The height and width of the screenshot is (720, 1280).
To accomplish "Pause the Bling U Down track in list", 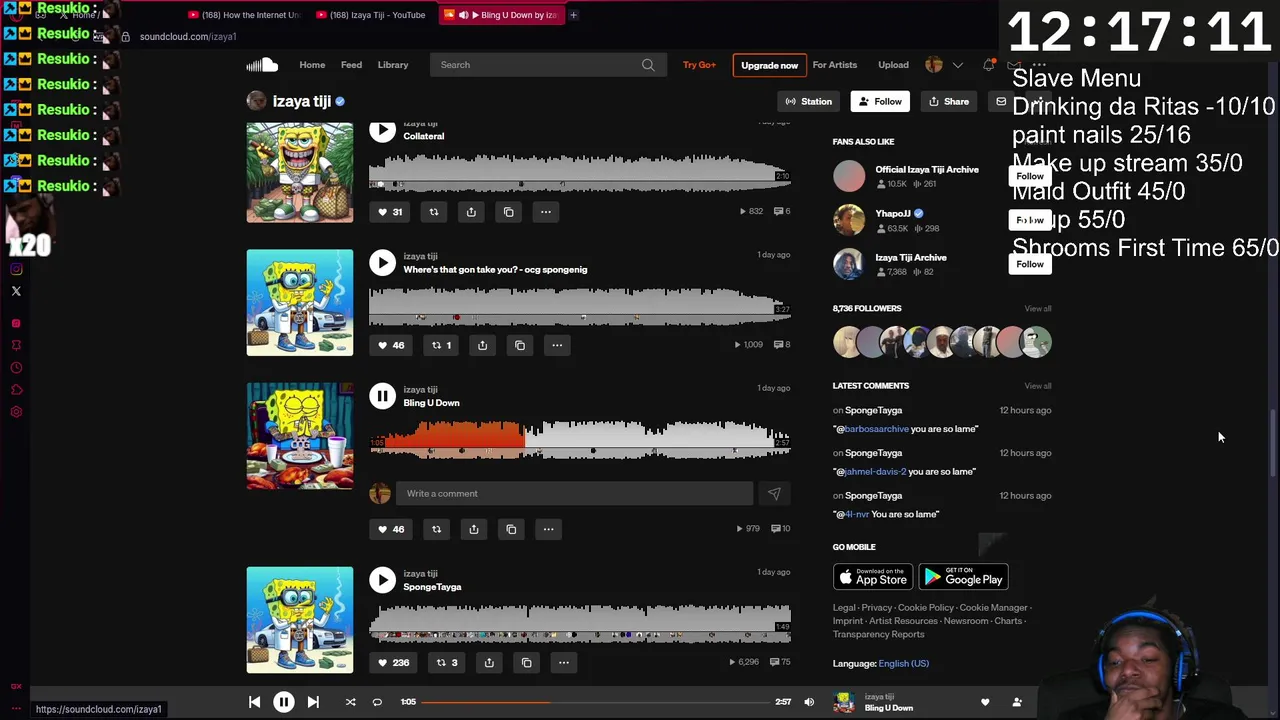I will (x=382, y=396).
